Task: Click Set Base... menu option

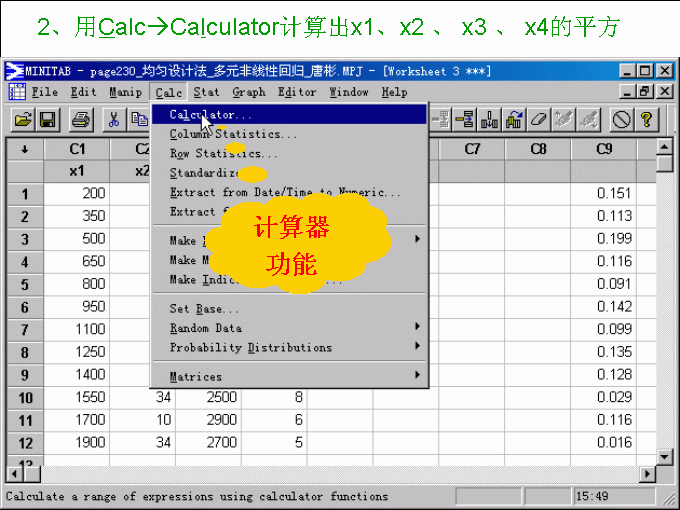Action: pos(204,309)
